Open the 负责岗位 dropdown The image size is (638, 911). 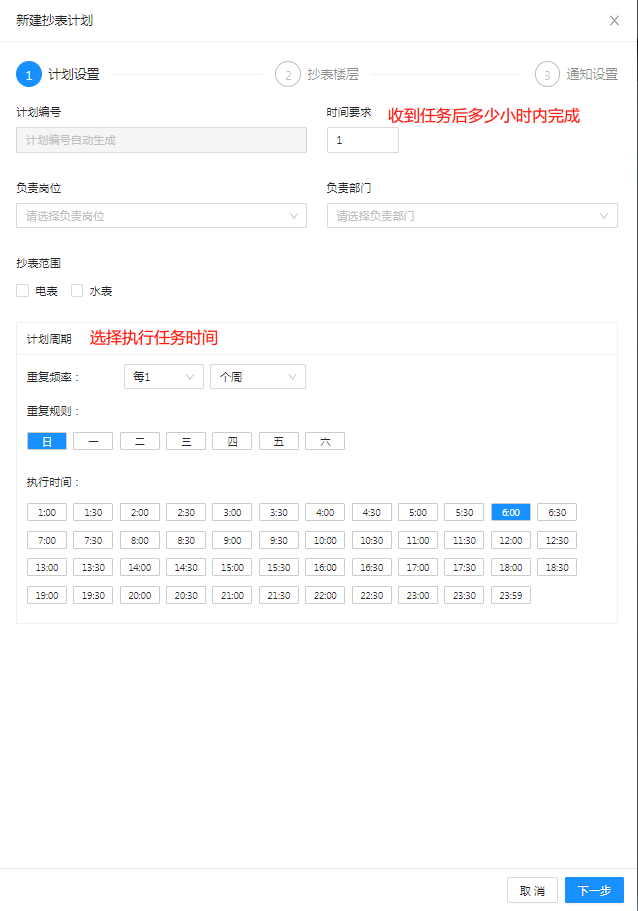pos(161,216)
